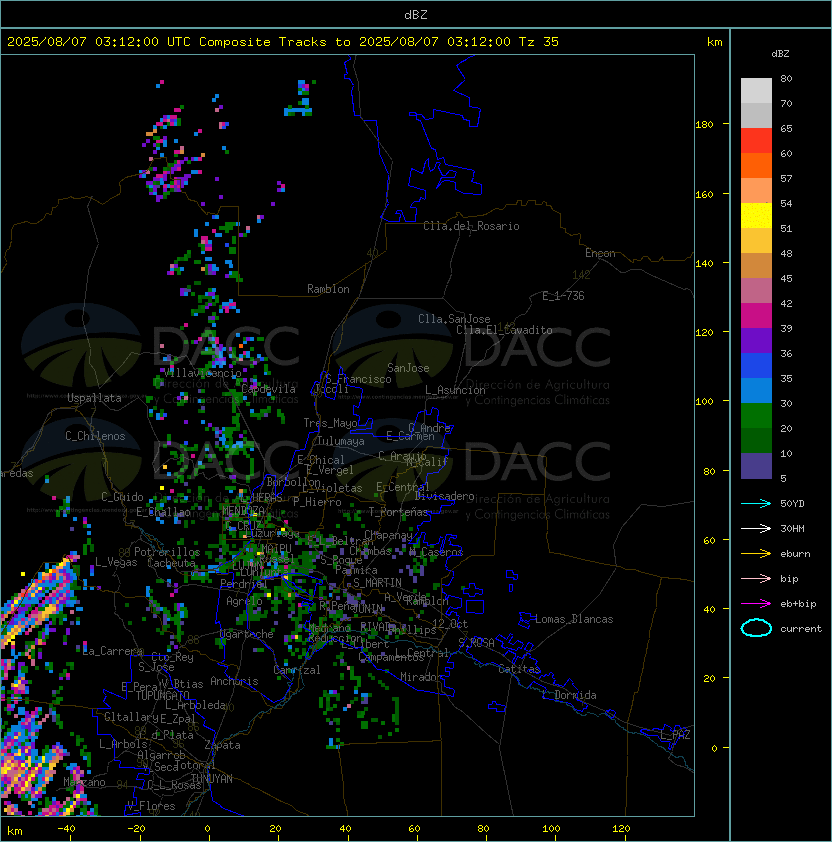Click the 180 tick on the vertical km axis
The width and height of the screenshot is (832, 842).
pos(704,125)
